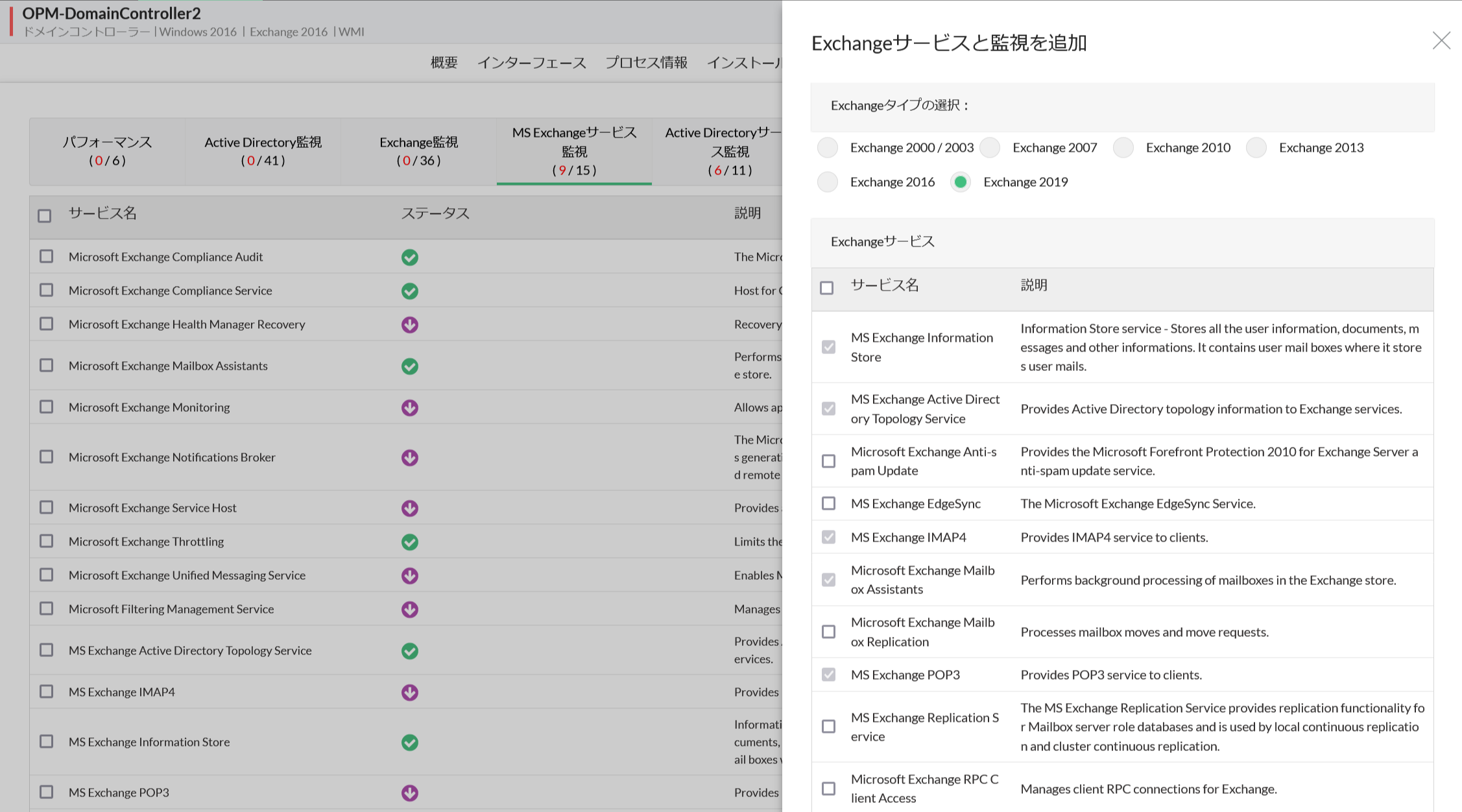Open the インターフェース menu item
The width and height of the screenshot is (1462, 812).
[531, 63]
